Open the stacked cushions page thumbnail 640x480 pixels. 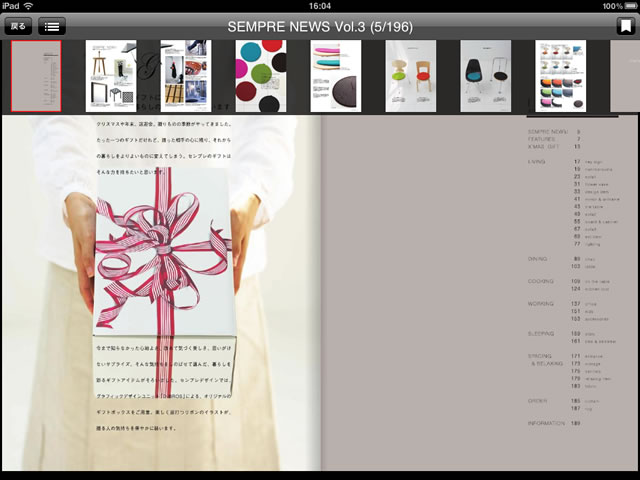tap(336, 76)
